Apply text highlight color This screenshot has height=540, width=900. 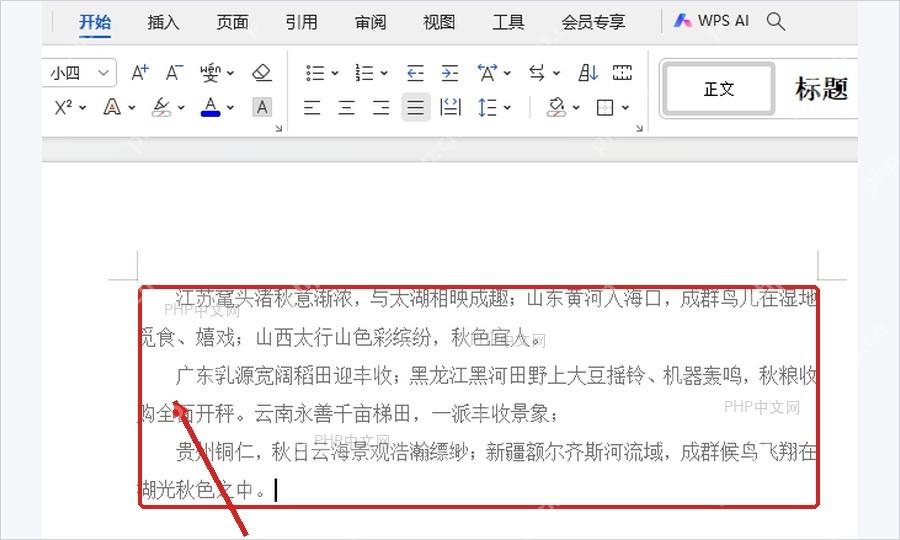pos(161,107)
